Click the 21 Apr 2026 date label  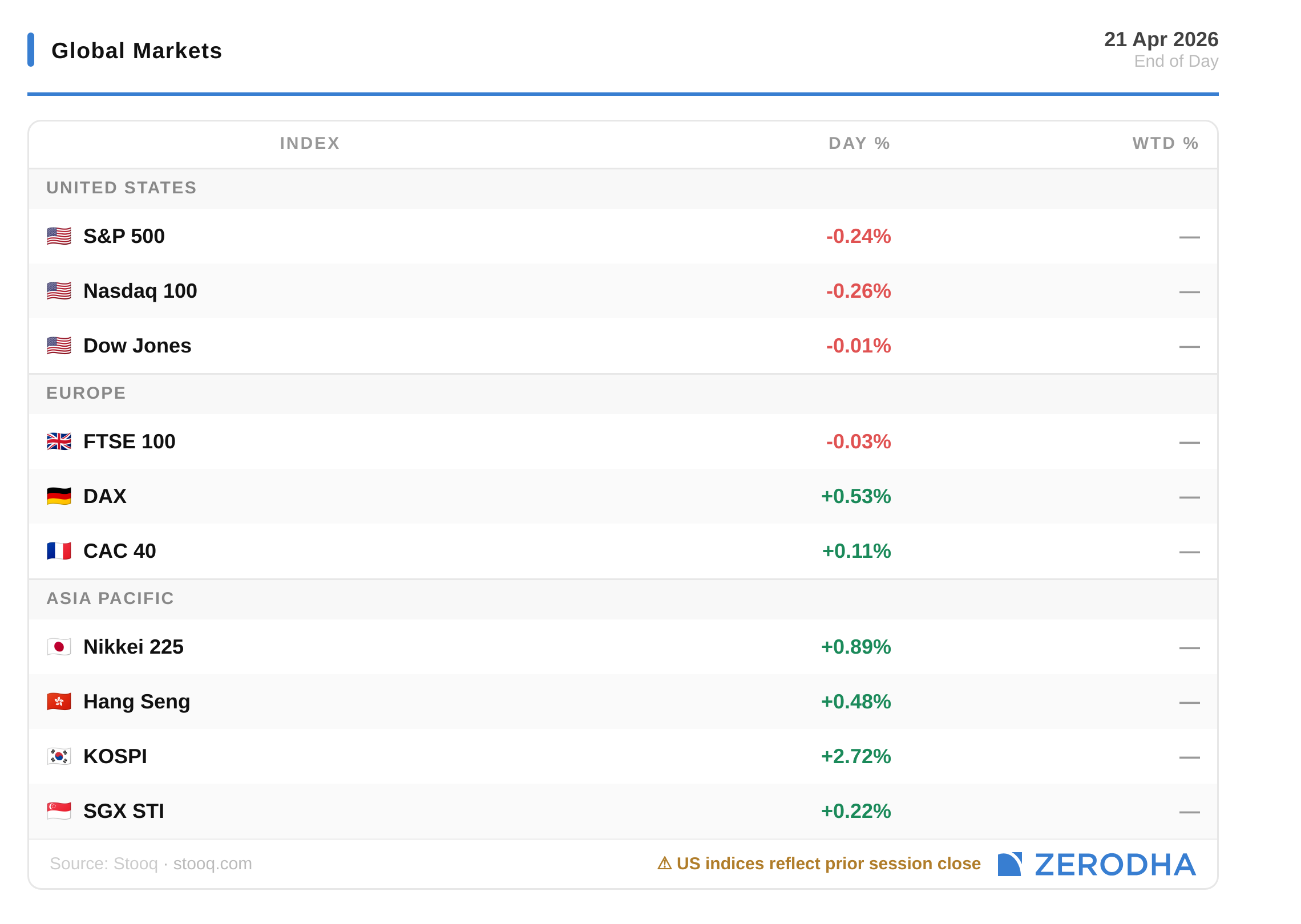(1161, 39)
